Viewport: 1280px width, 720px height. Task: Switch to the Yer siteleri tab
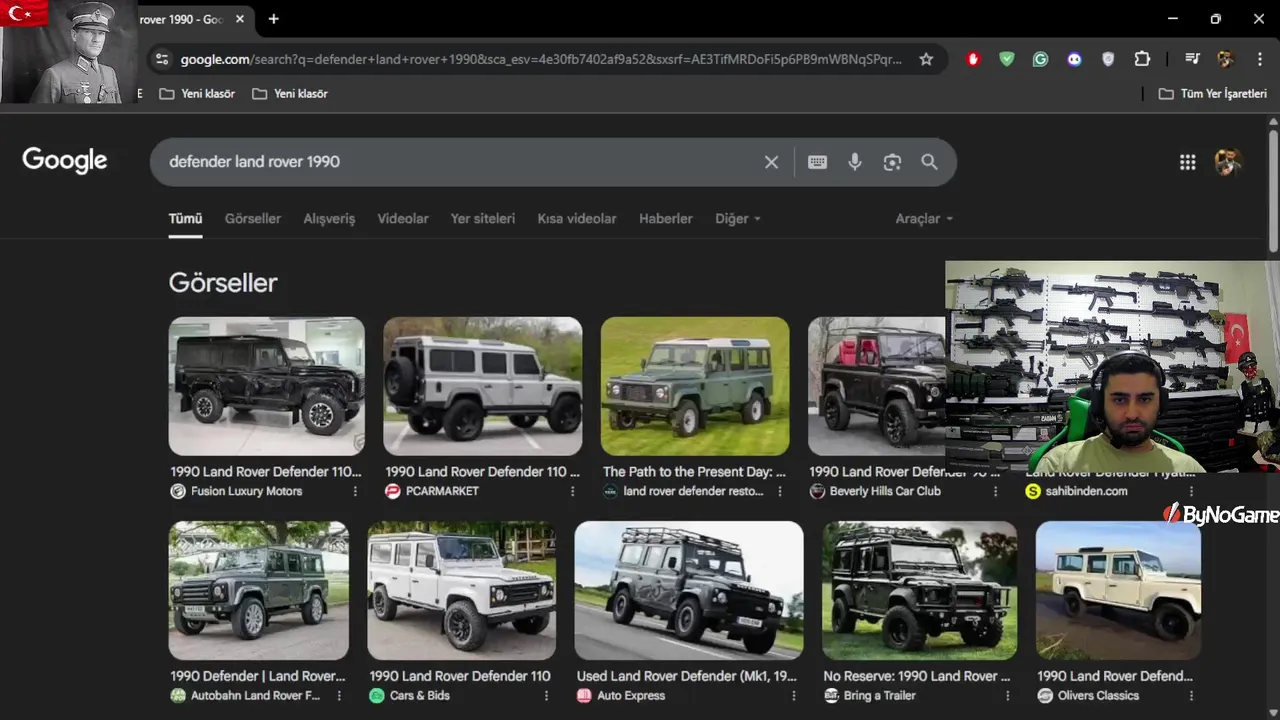click(483, 218)
